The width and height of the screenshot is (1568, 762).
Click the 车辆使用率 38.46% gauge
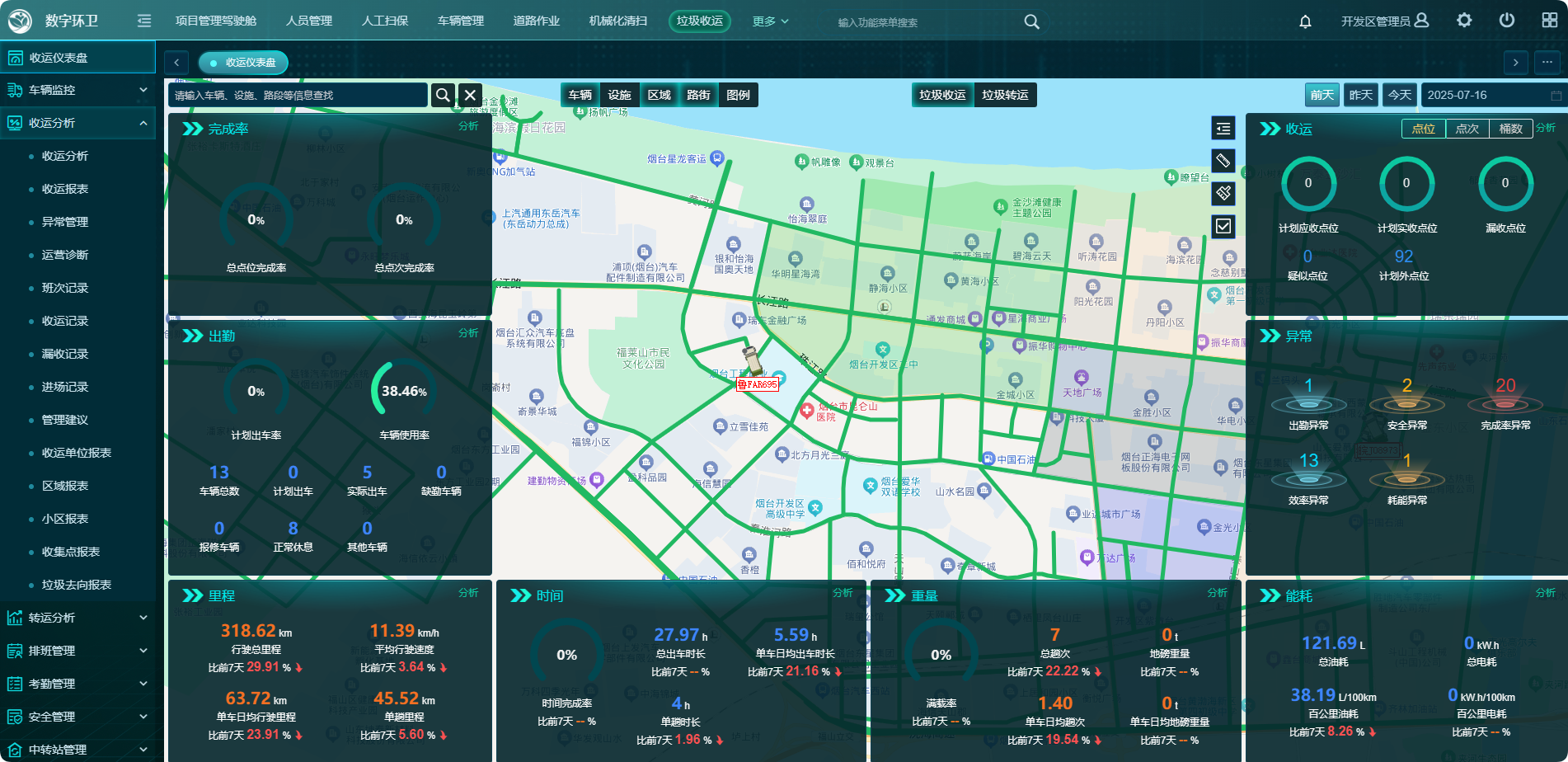(404, 391)
